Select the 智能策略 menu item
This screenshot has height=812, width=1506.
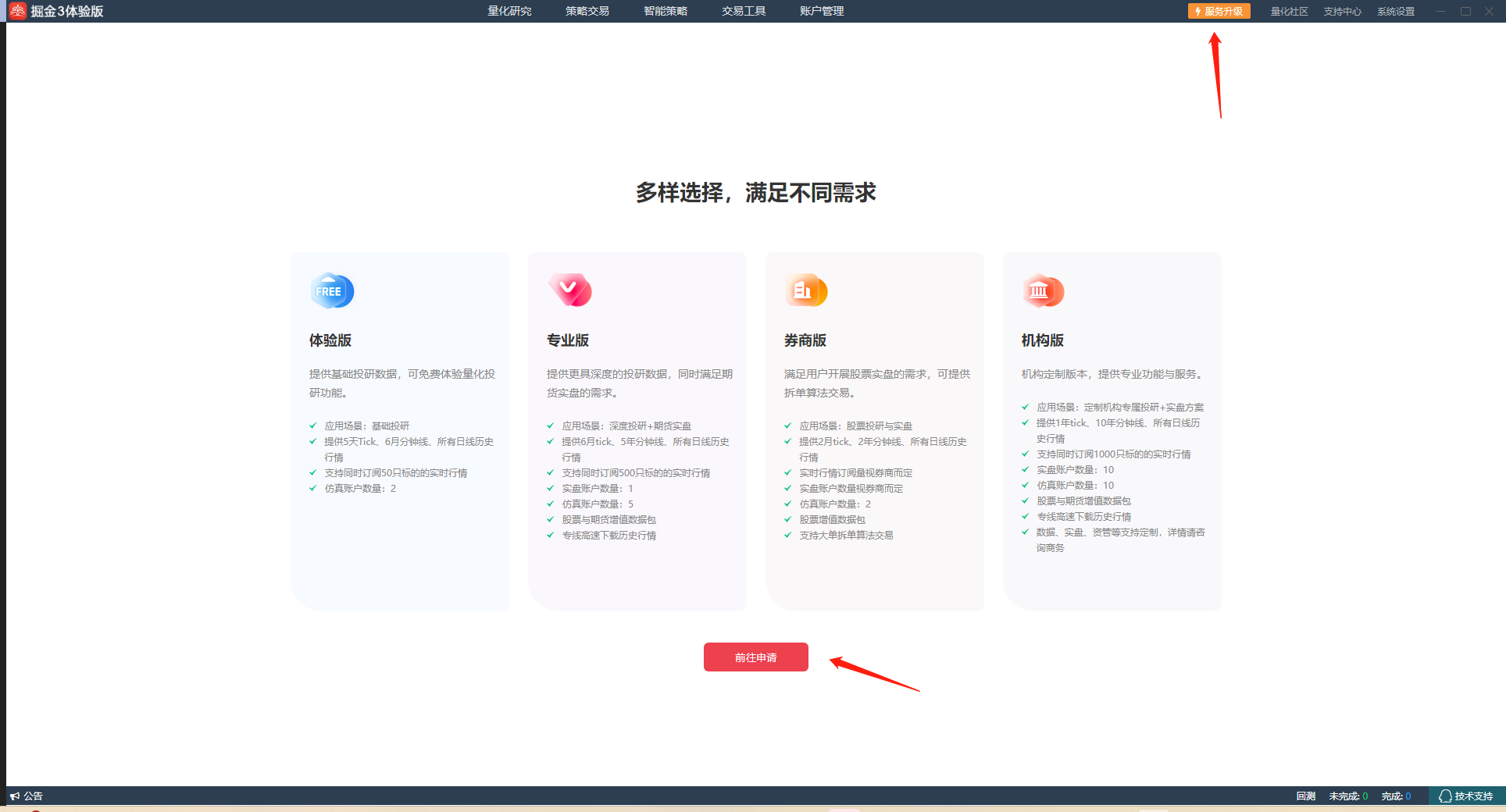click(666, 11)
